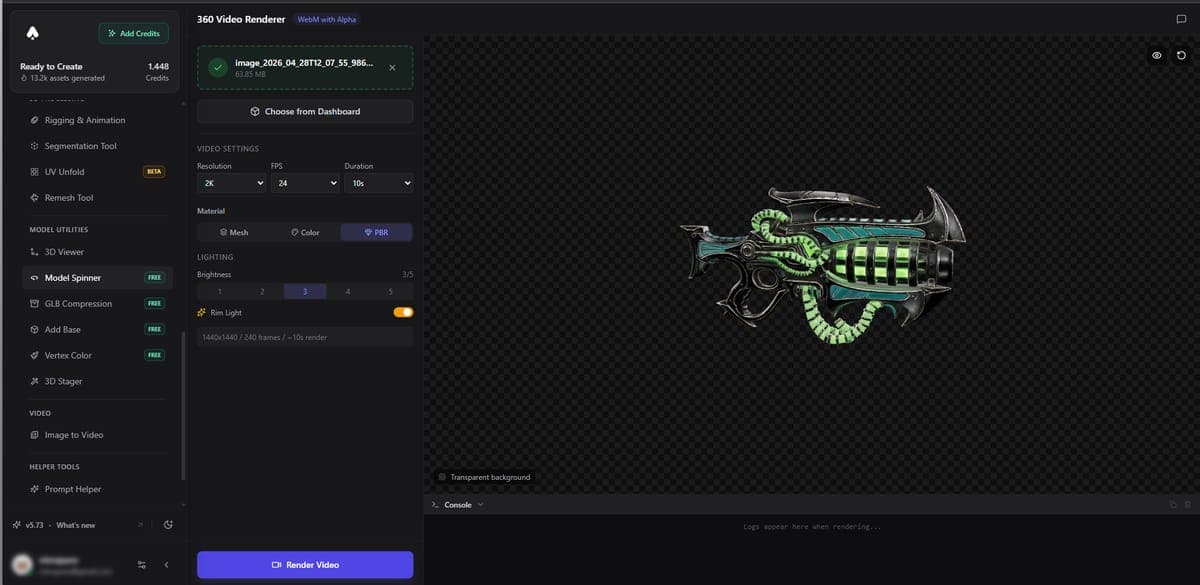Open the Resolution dropdown showing 2K
This screenshot has width=1200, height=585.
pos(231,184)
